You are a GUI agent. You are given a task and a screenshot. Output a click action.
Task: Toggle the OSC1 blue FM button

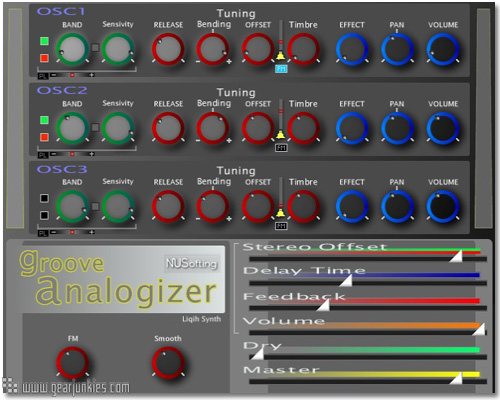click(x=281, y=69)
